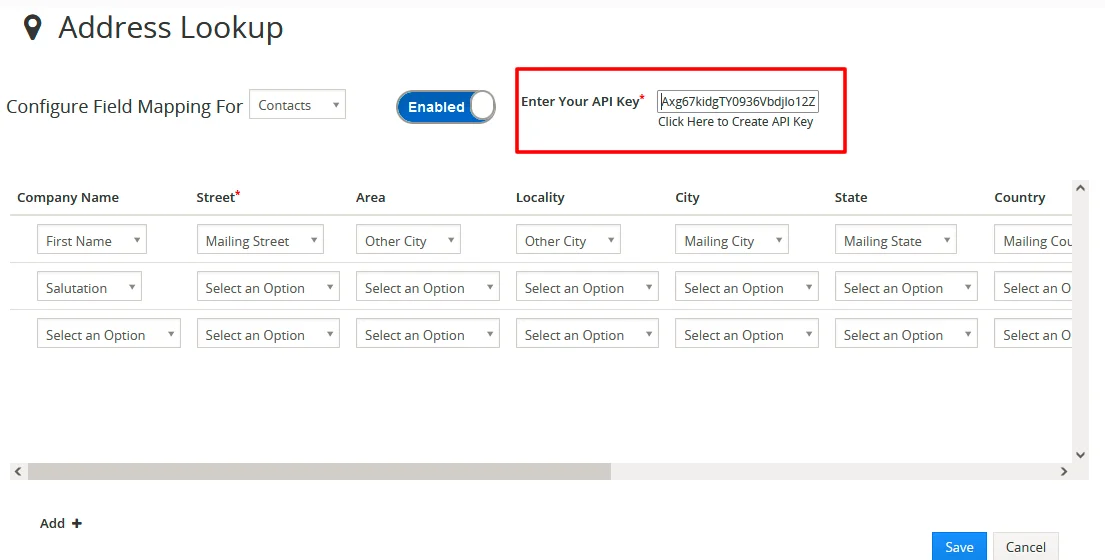Expand the Mailing City dropdown
Screen dimensions: 1105x560
(731, 241)
